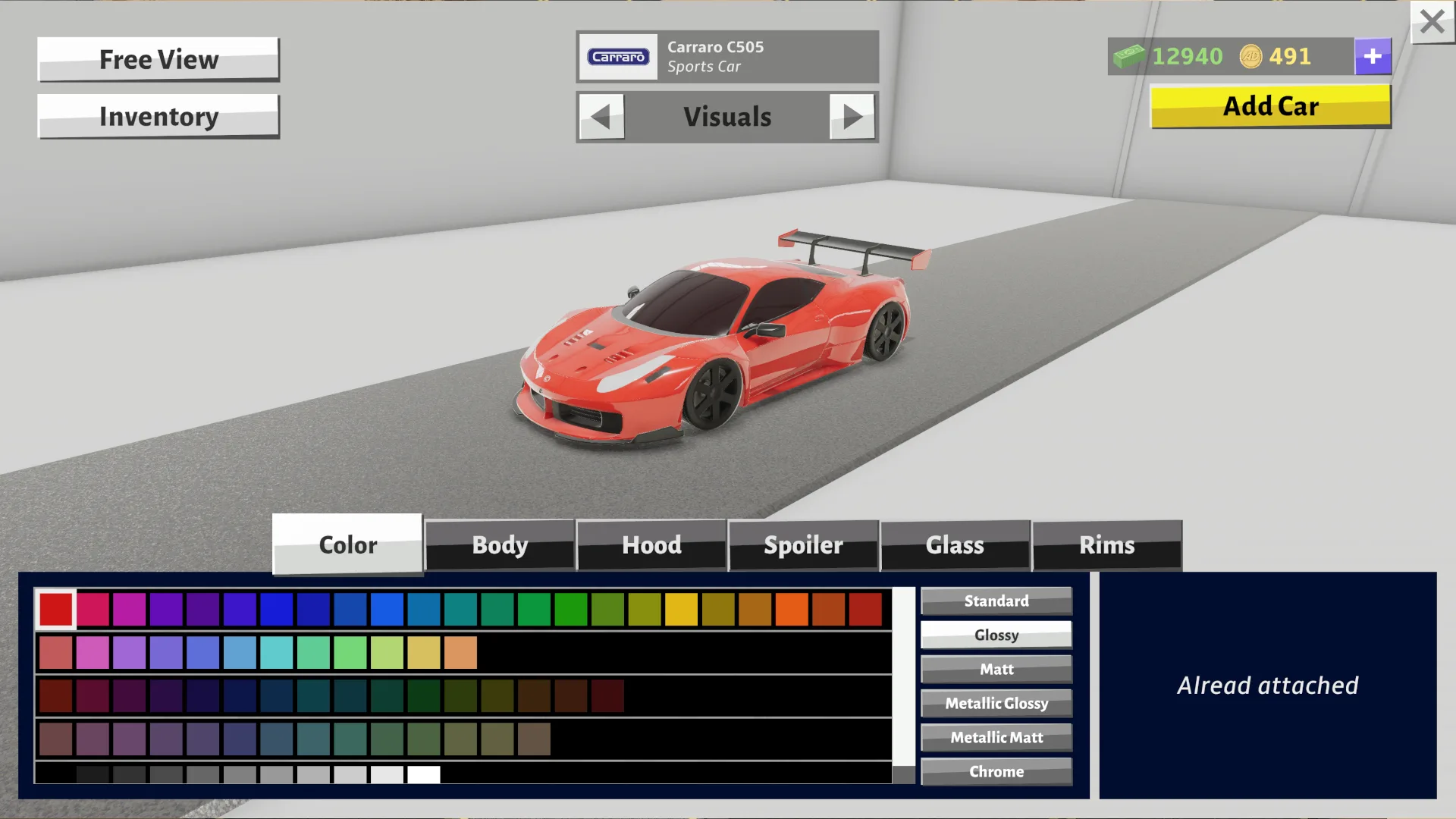Screen dimensions: 1456x819
Task: Switch to the Body tab
Action: tap(499, 544)
